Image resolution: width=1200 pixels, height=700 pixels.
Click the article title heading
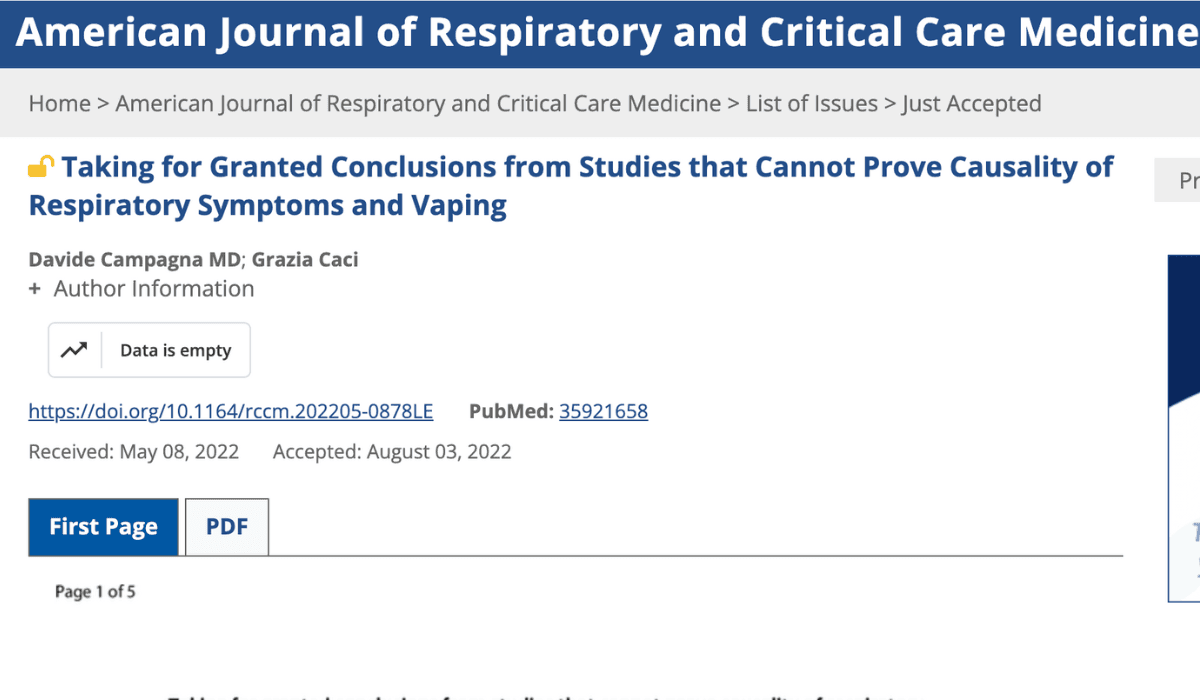570,186
